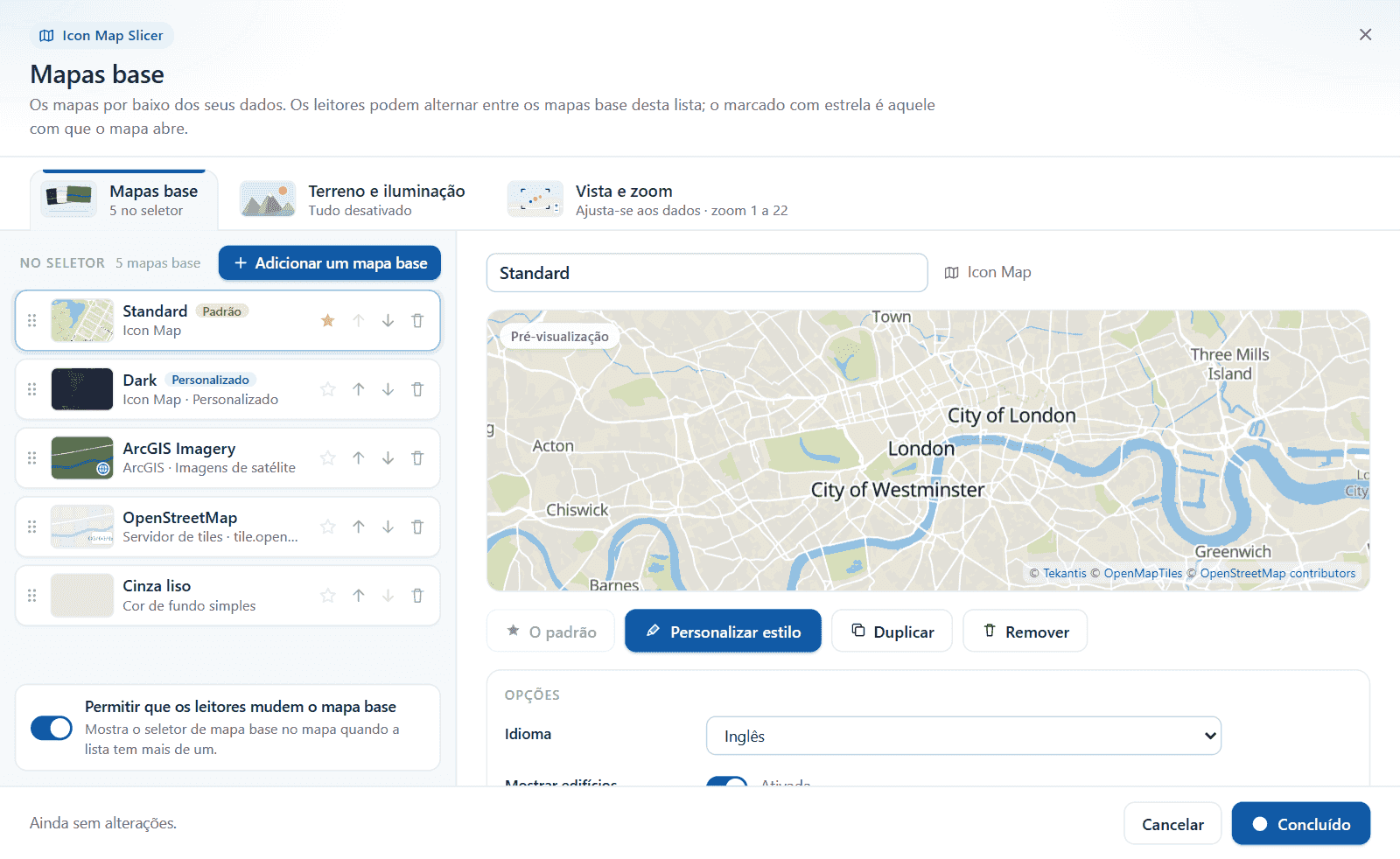1400x859 pixels.
Task: Delete the Cinza liso basemap
Action: click(x=417, y=596)
